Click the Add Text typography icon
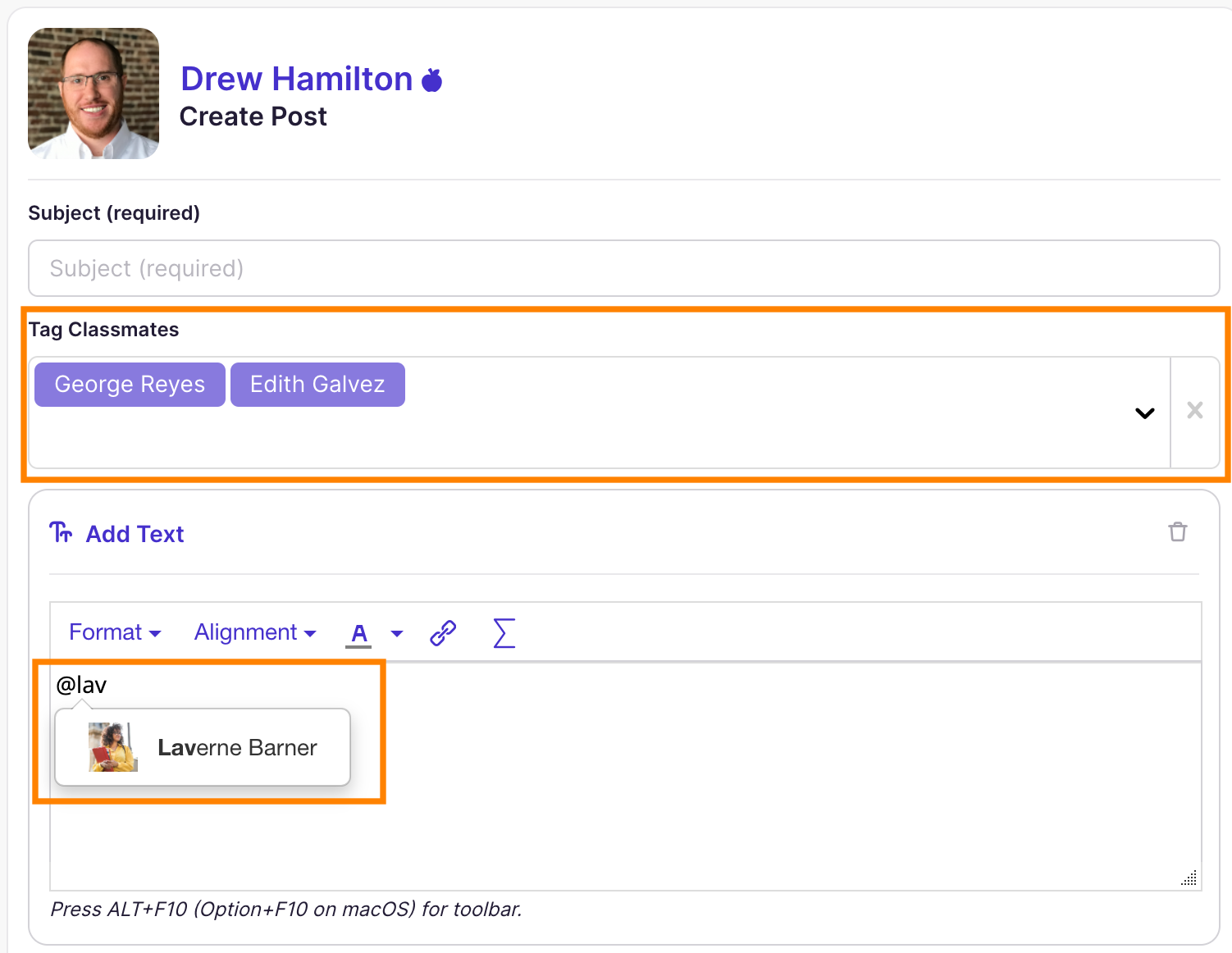1232x953 pixels. [x=61, y=532]
